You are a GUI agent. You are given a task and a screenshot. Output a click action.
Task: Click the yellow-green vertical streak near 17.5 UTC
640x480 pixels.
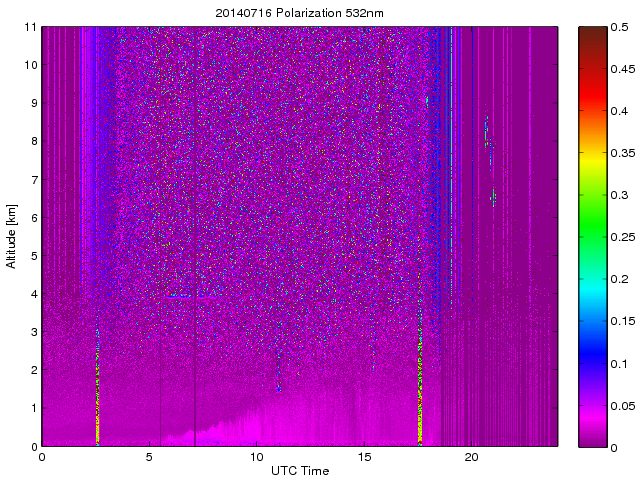419,390
